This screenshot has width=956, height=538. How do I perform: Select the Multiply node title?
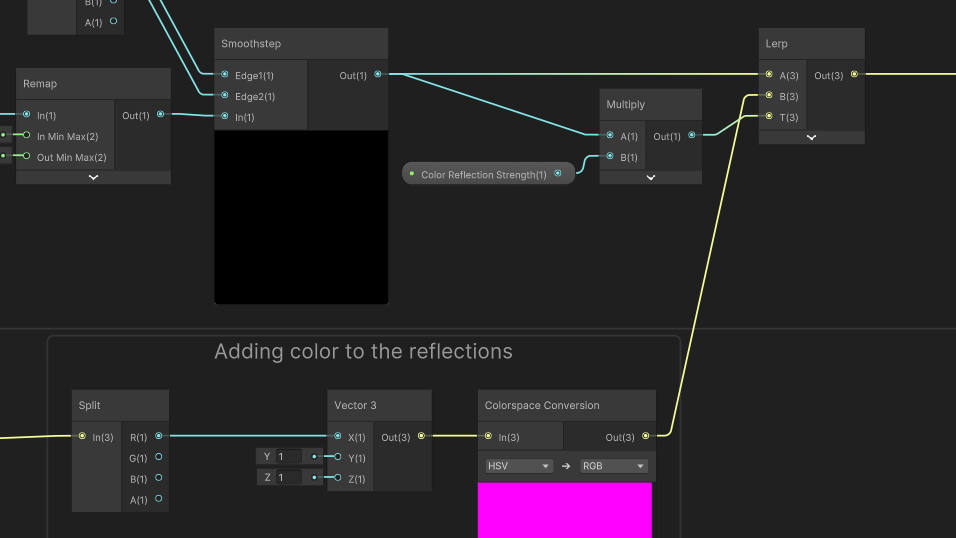pyautogui.click(x=625, y=104)
